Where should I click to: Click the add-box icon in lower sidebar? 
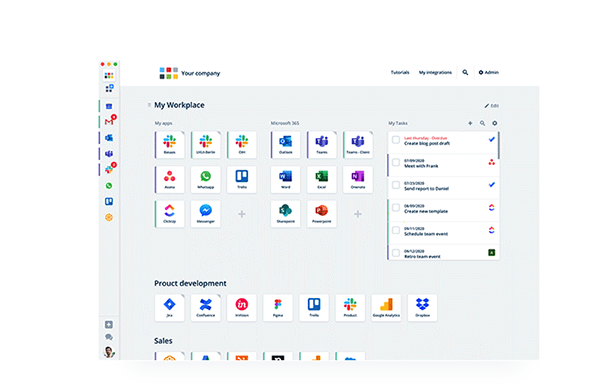coord(109,325)
